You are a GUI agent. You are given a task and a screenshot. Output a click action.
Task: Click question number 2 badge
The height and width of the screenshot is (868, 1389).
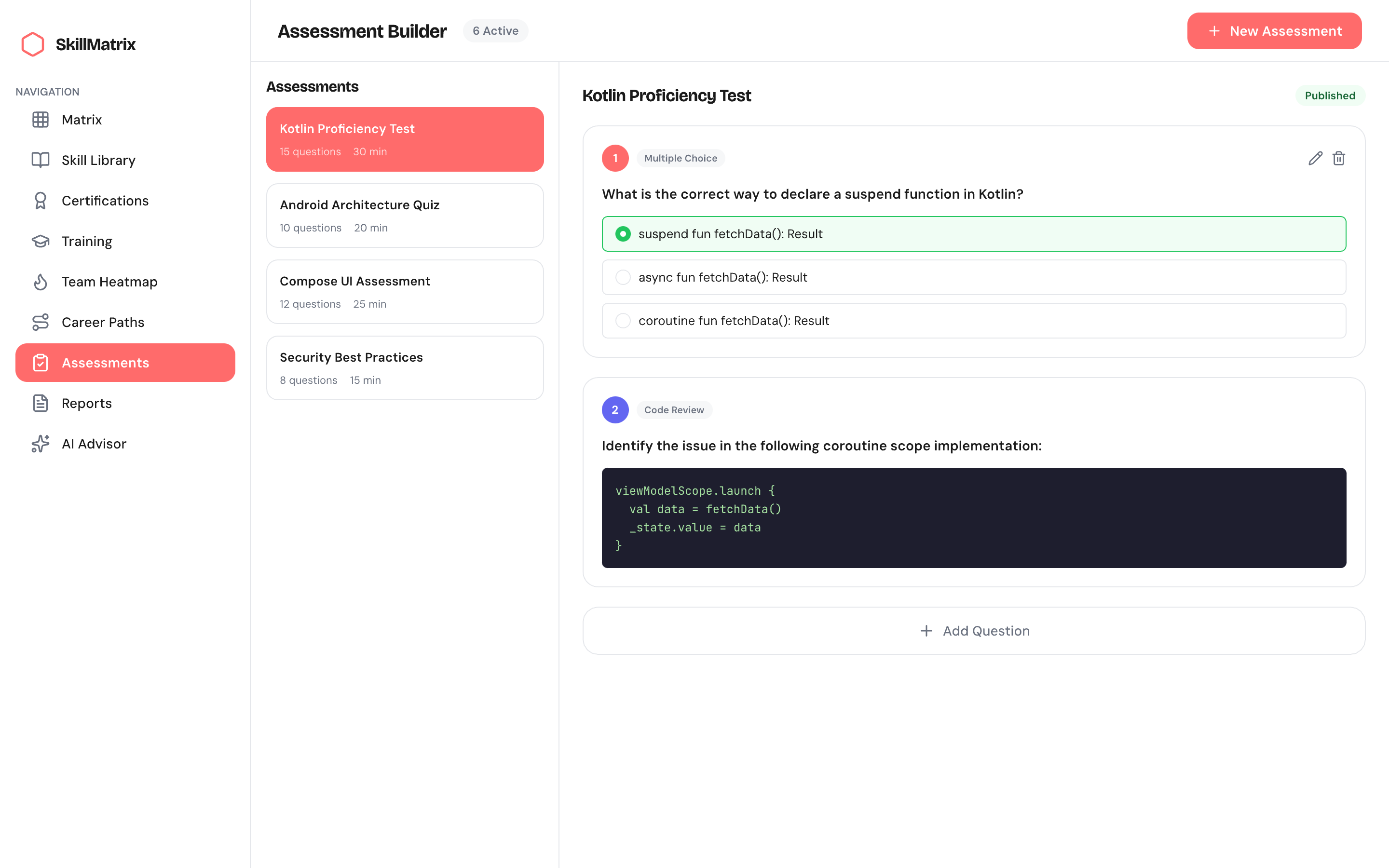tap(615, 410)
